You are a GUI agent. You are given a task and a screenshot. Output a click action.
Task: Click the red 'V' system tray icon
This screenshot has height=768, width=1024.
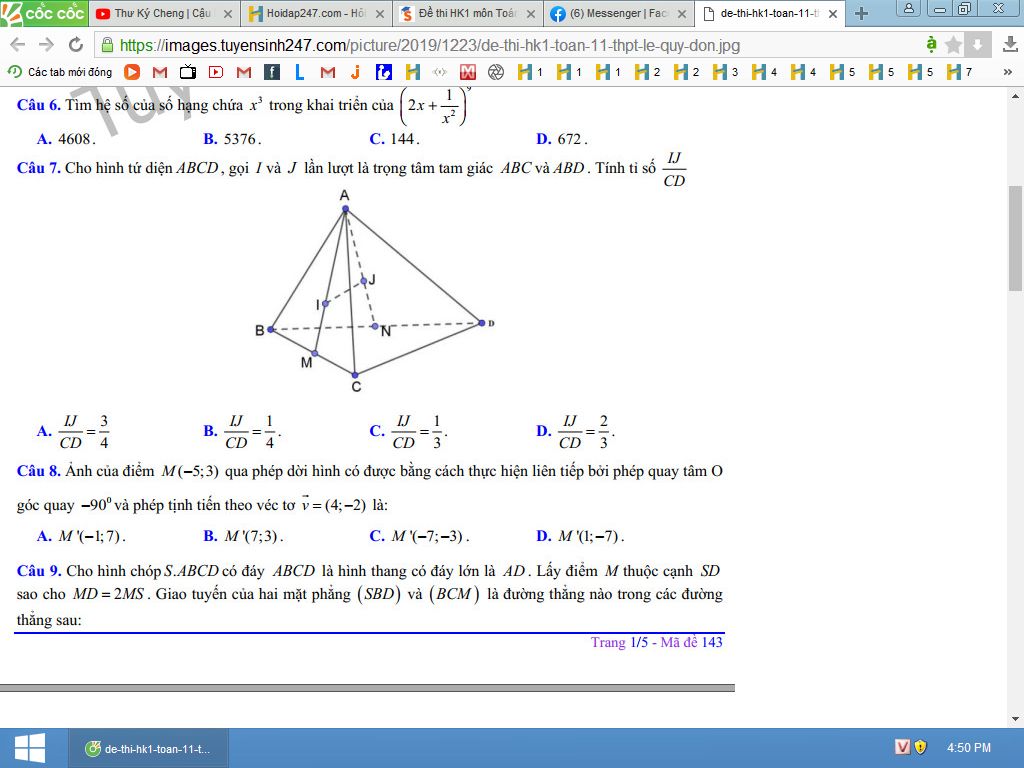point(902,746)
